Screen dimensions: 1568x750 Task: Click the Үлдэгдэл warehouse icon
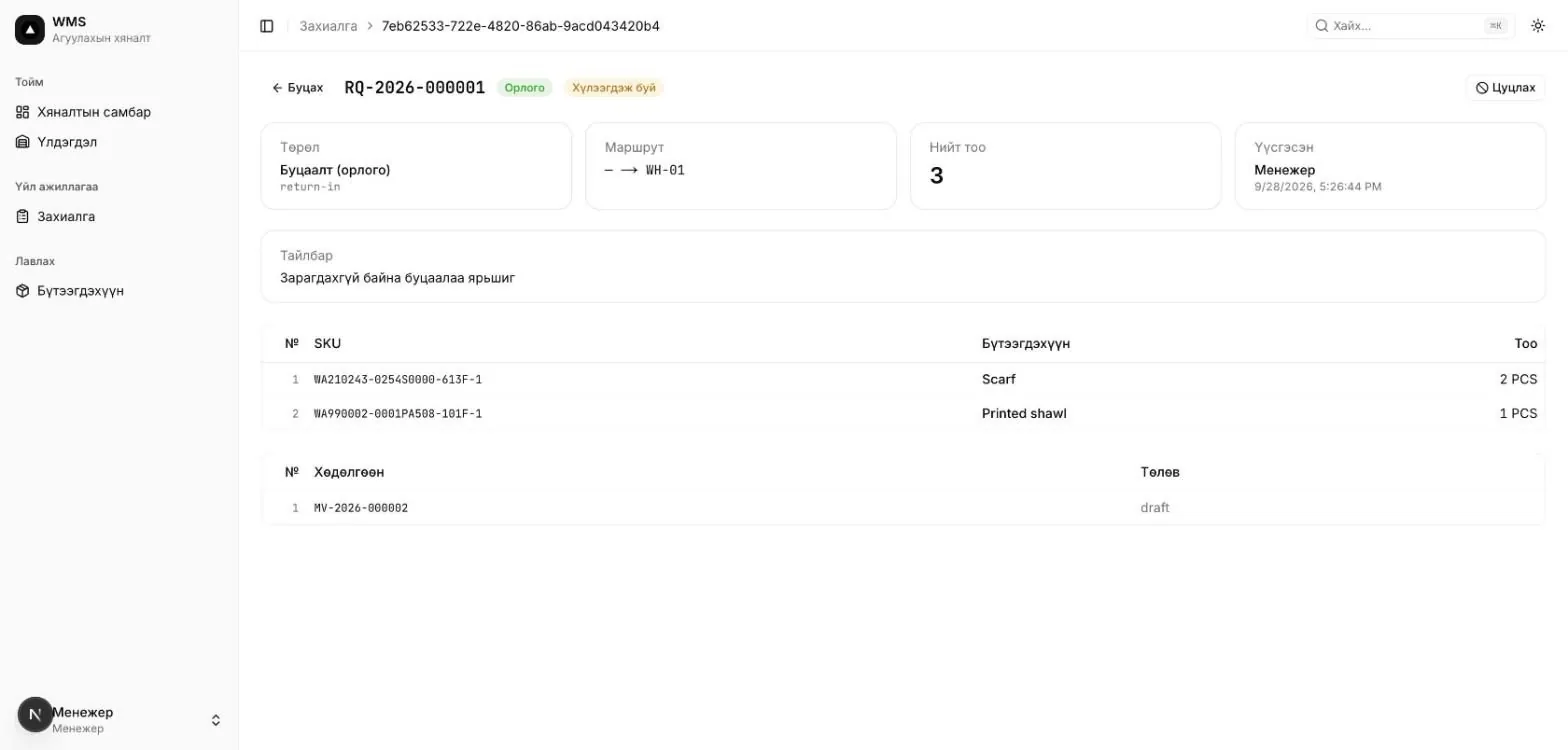pyautogui.click(x=23, y=142)
